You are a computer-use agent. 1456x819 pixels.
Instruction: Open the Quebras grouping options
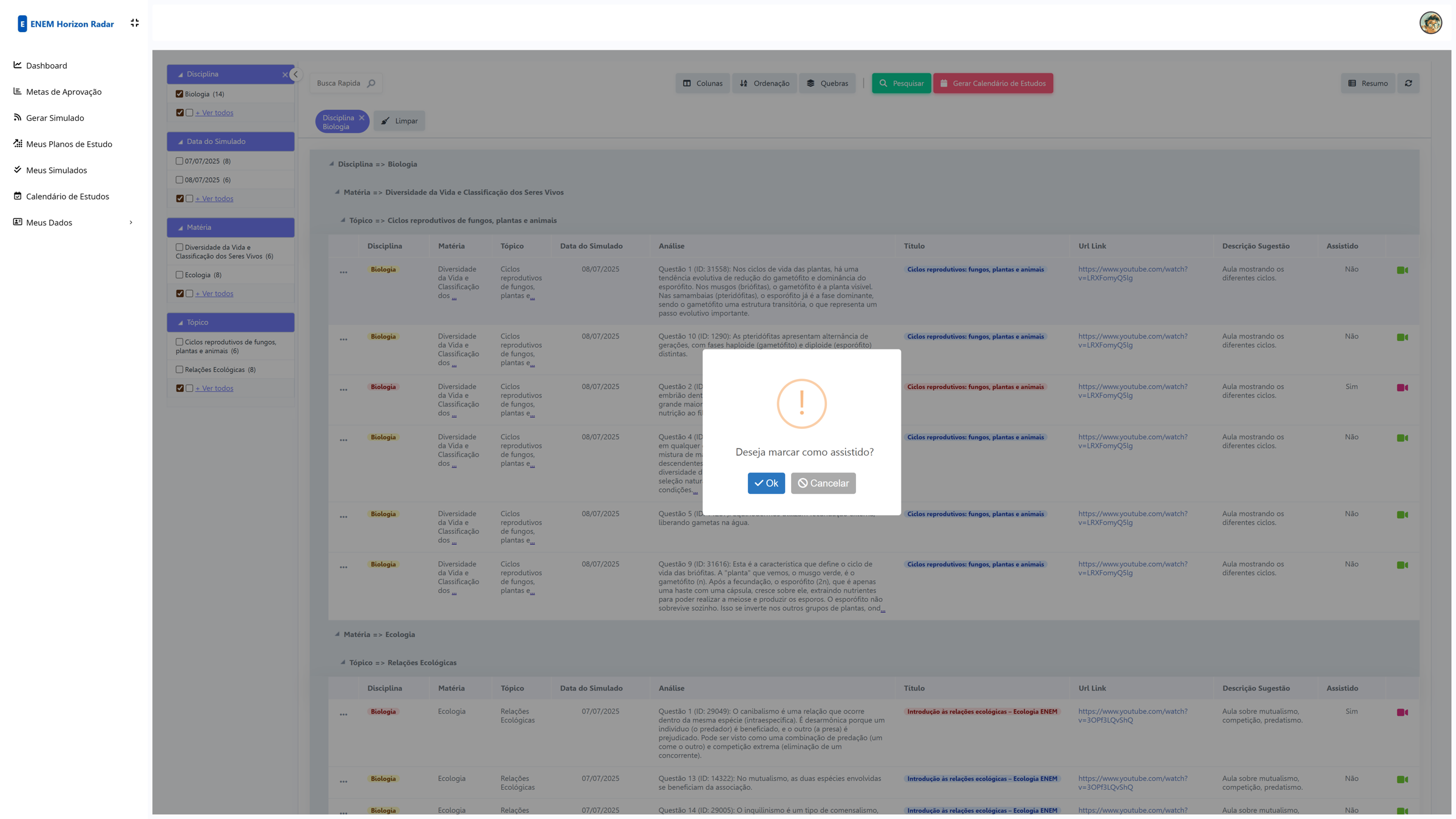(827, 83)
